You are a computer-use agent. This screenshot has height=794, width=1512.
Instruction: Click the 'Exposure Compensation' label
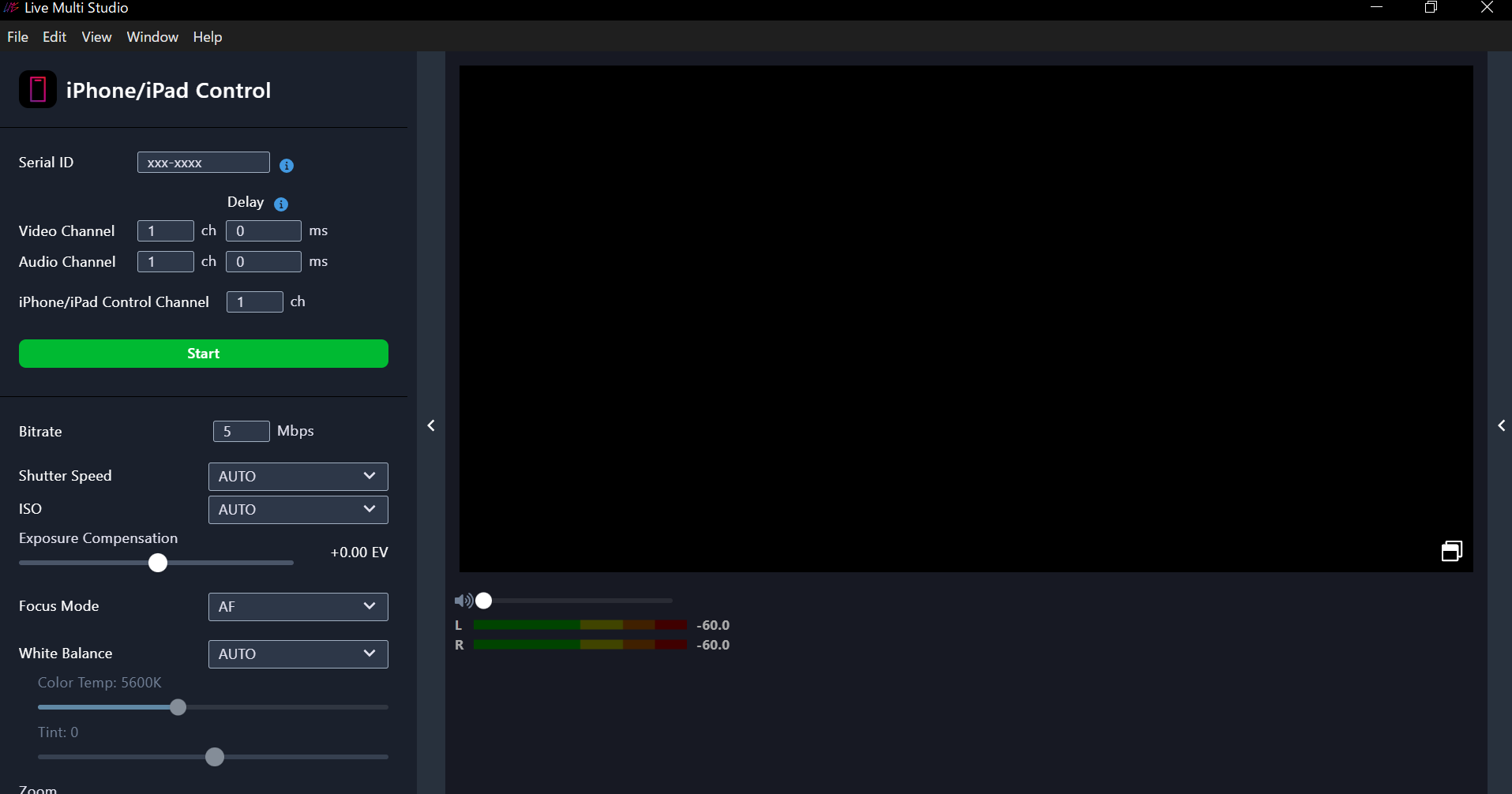pos(99,538)
